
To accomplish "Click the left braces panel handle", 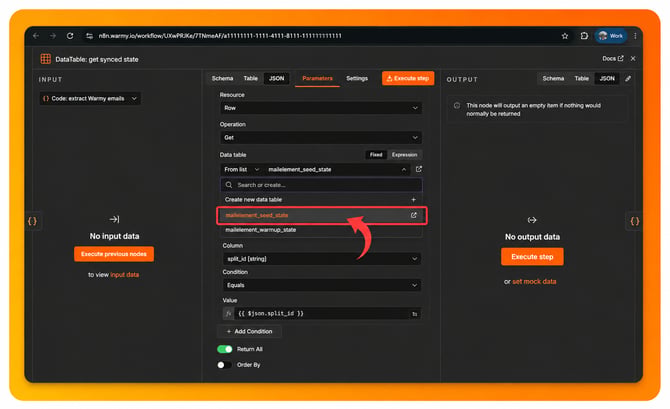I will pos(32,221).
